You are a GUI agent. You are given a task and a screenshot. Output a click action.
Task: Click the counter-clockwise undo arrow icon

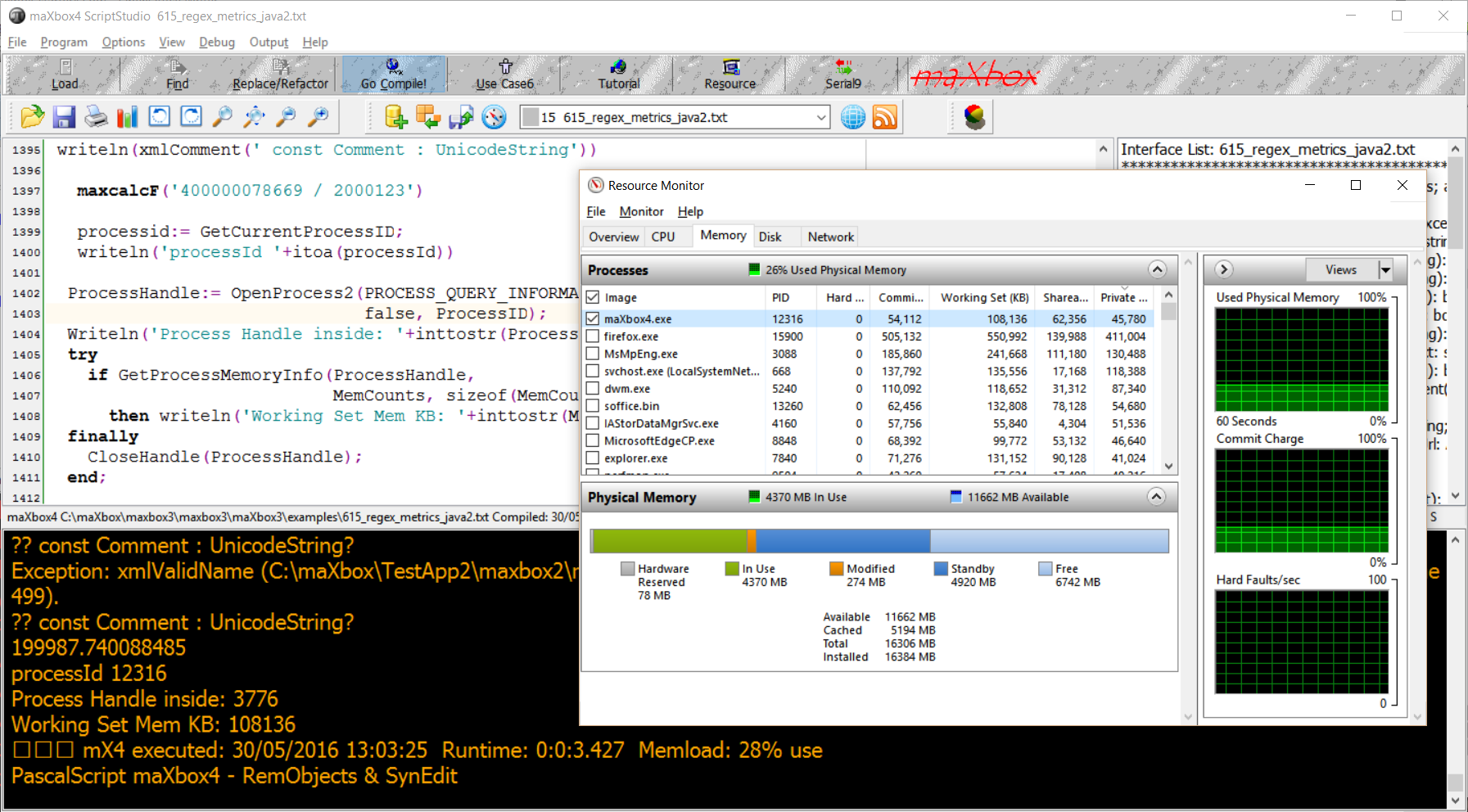(x=160, y=117)
